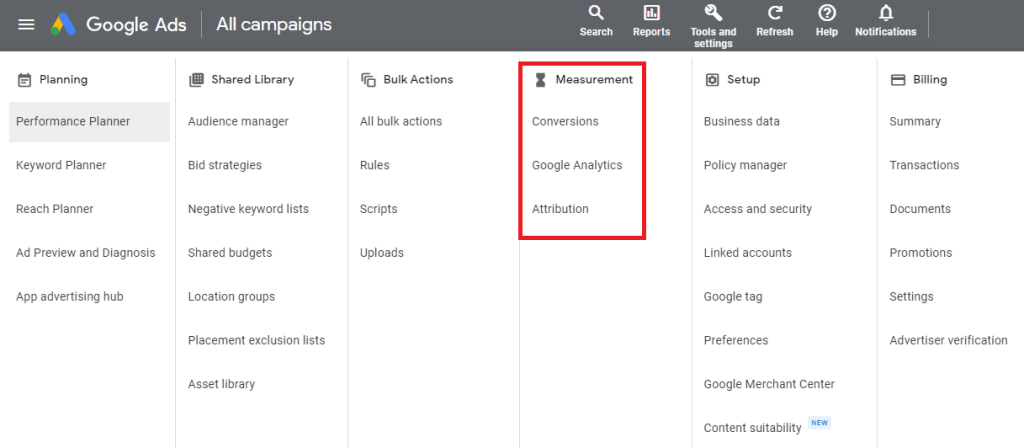Open Linked accounts
Viewport: 1024px width, 448px height.
pos(748,253)
